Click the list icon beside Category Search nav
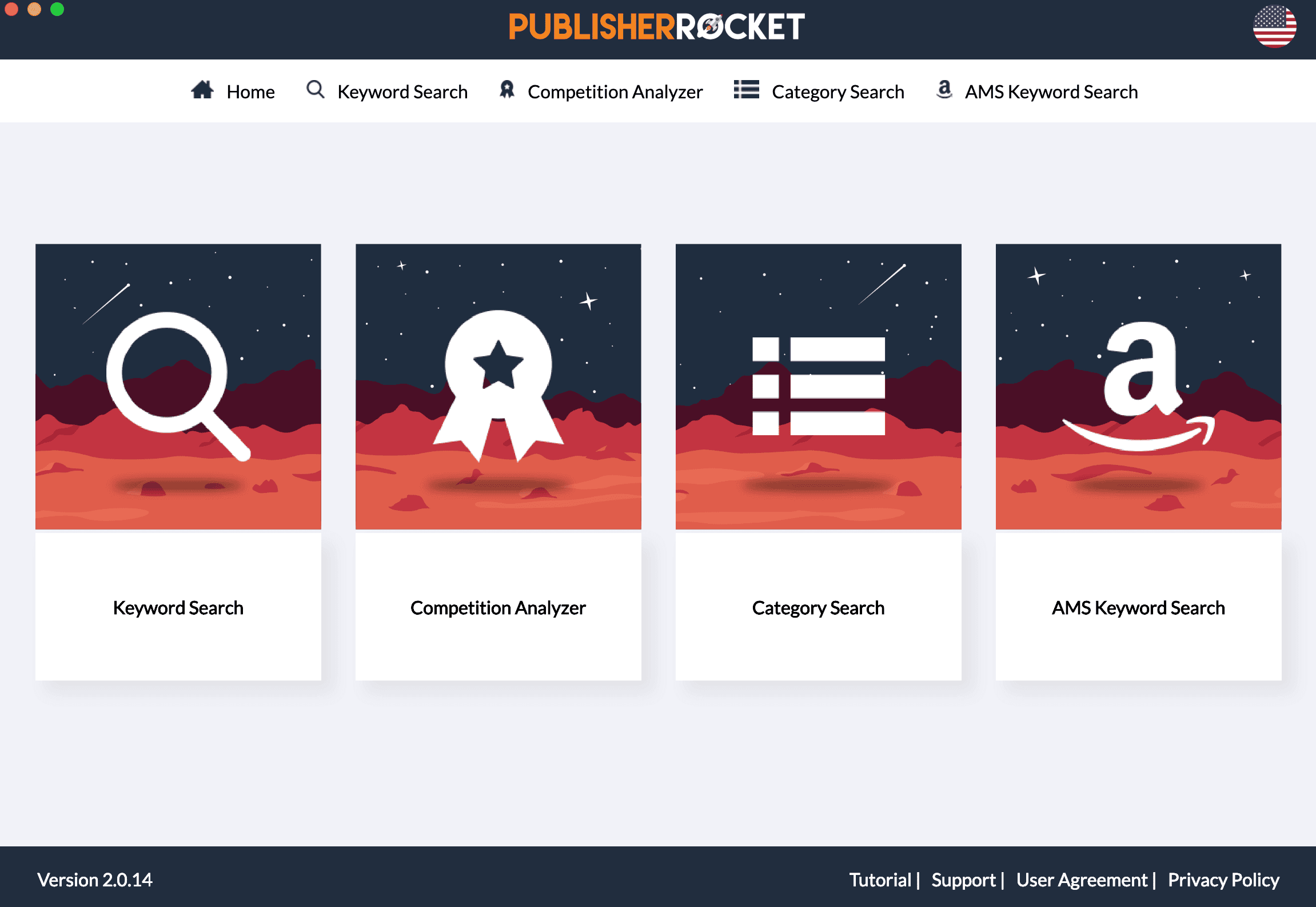 [747, 90]
